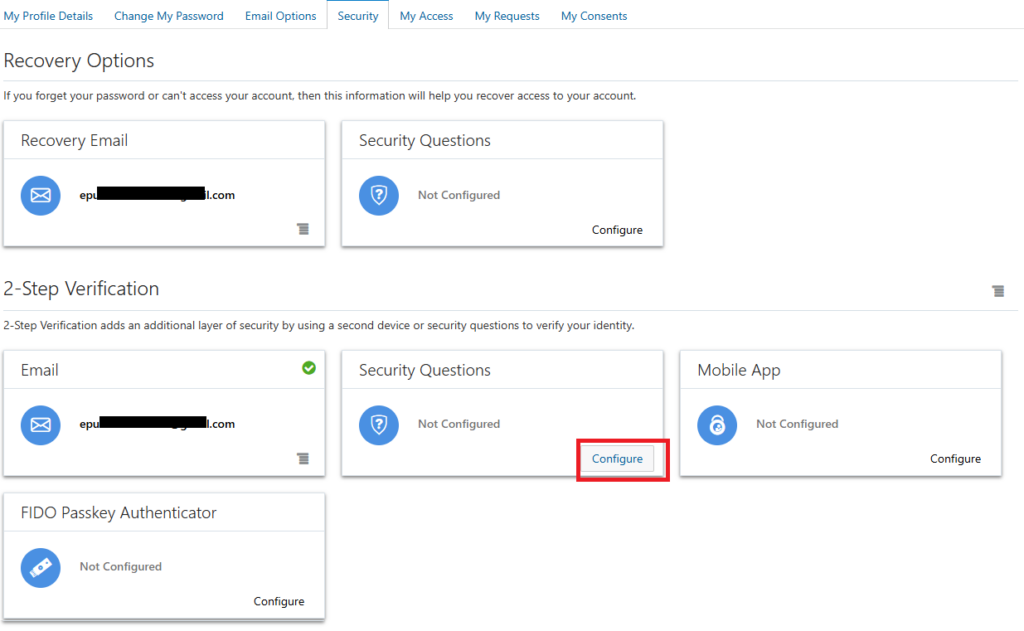
Task: Configure the Mobile App verification
Action: click(955, 459)
